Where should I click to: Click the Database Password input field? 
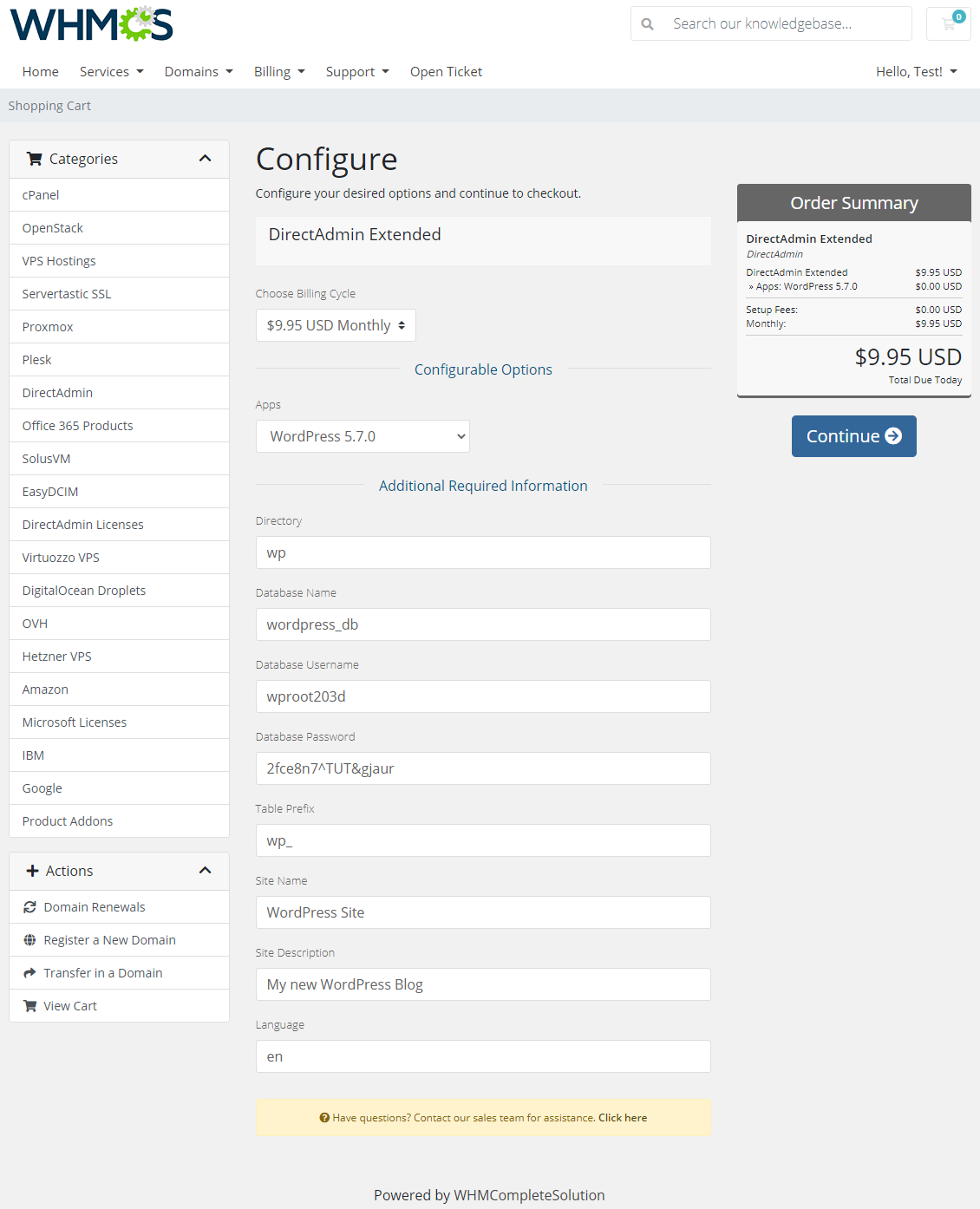(483, 768)
